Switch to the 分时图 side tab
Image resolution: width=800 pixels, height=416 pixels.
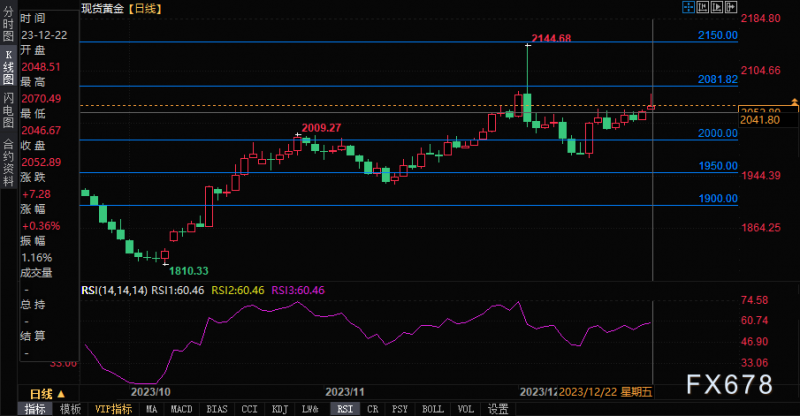pos(8,24)
